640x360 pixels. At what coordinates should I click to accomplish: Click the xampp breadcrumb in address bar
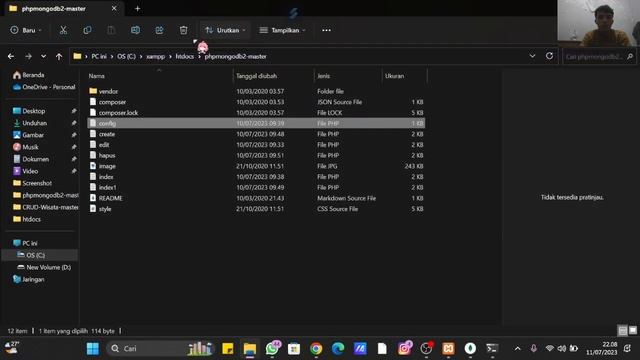tap(156, 56)
